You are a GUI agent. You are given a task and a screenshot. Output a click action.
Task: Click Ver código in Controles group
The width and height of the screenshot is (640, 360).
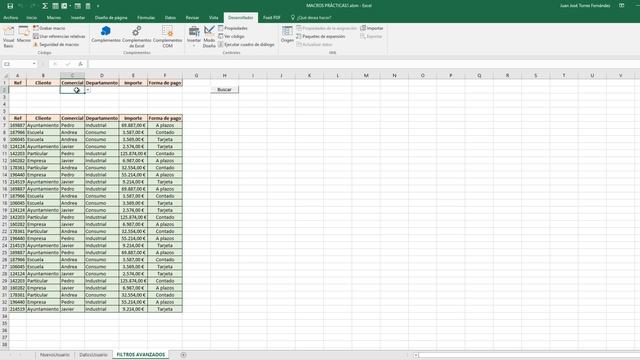tap(231, 36)
